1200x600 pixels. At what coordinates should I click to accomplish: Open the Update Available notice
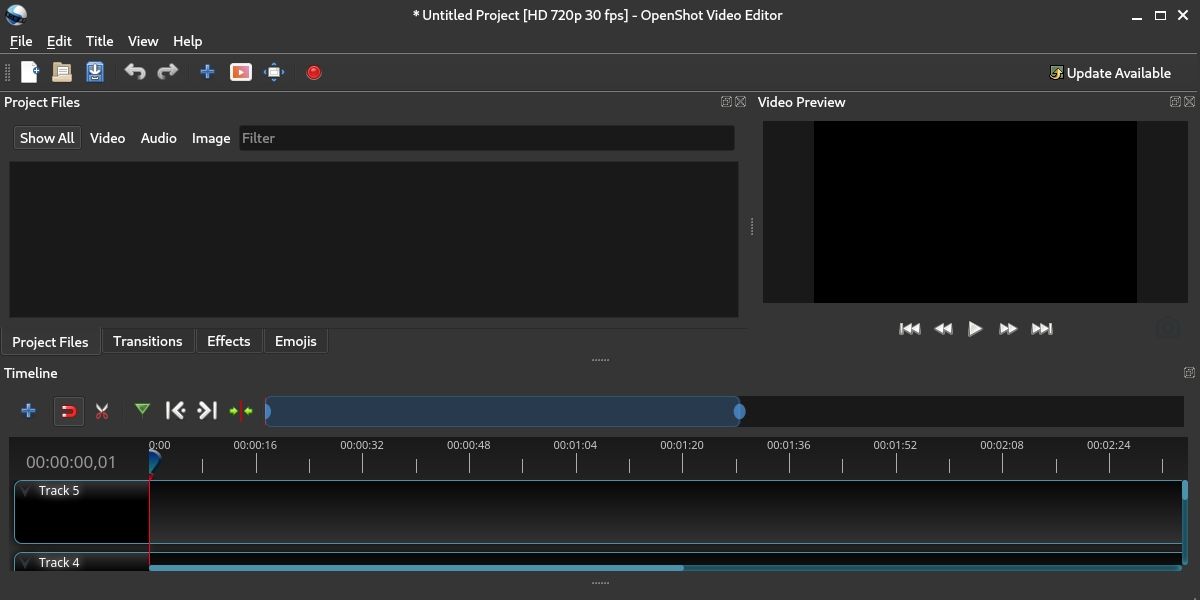(1110, 72)
